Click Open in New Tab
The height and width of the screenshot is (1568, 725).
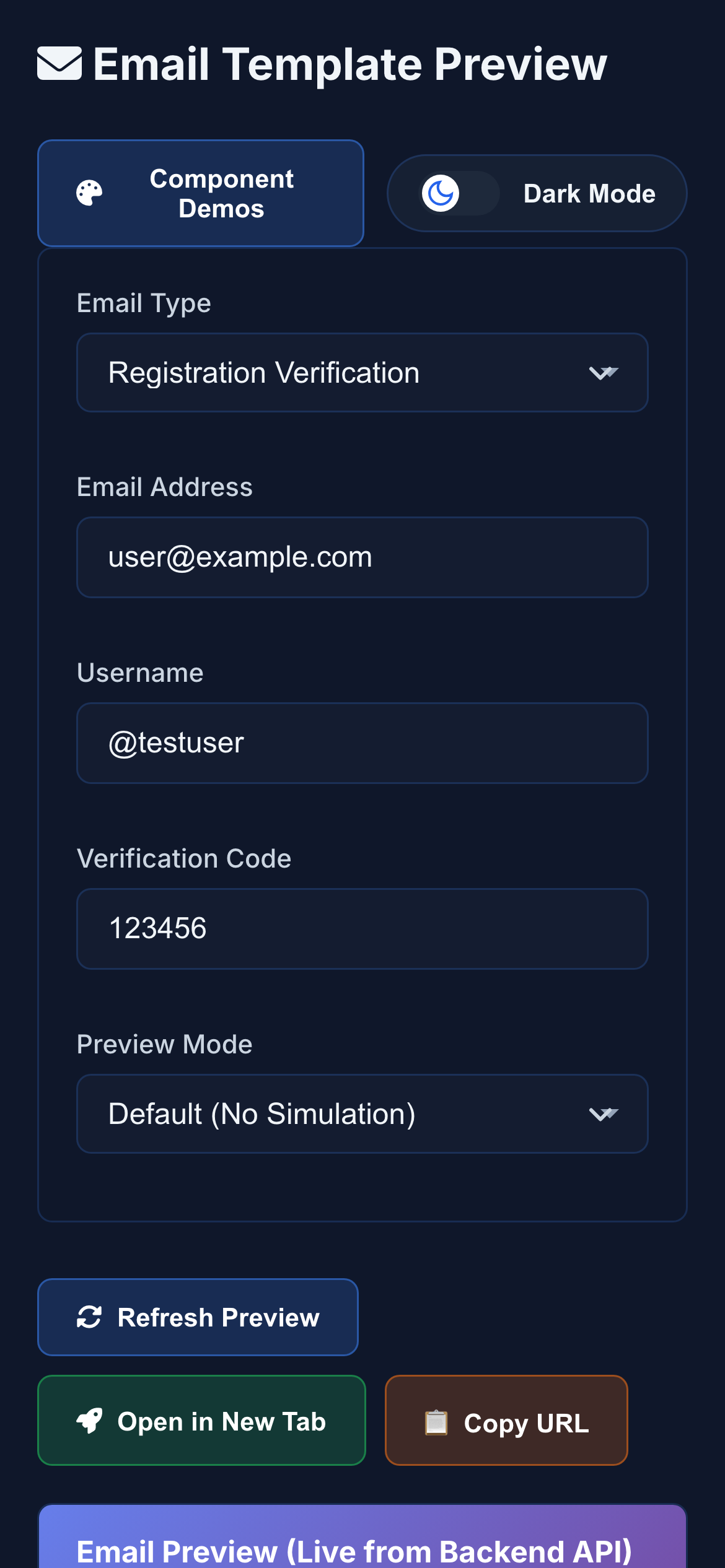coord(202,1421)
